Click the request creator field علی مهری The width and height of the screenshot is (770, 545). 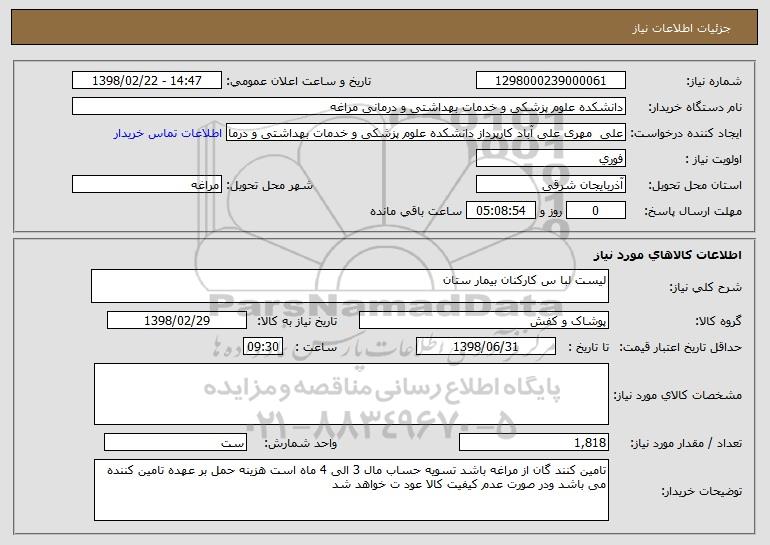click(x=426, y=133)
